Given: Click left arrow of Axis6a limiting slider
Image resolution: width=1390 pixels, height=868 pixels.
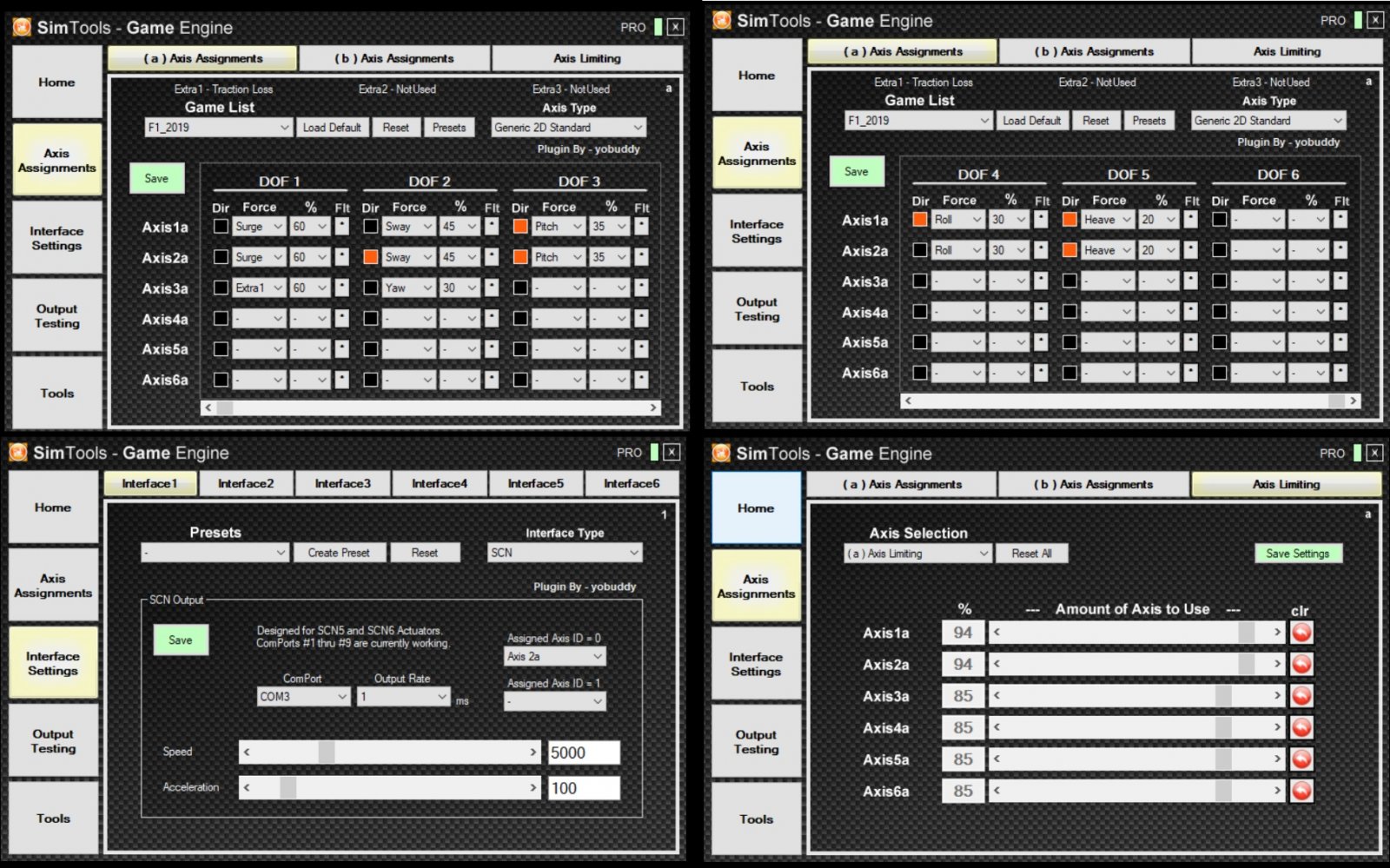Looking at the screenshot, I should [x=996, y=791].
